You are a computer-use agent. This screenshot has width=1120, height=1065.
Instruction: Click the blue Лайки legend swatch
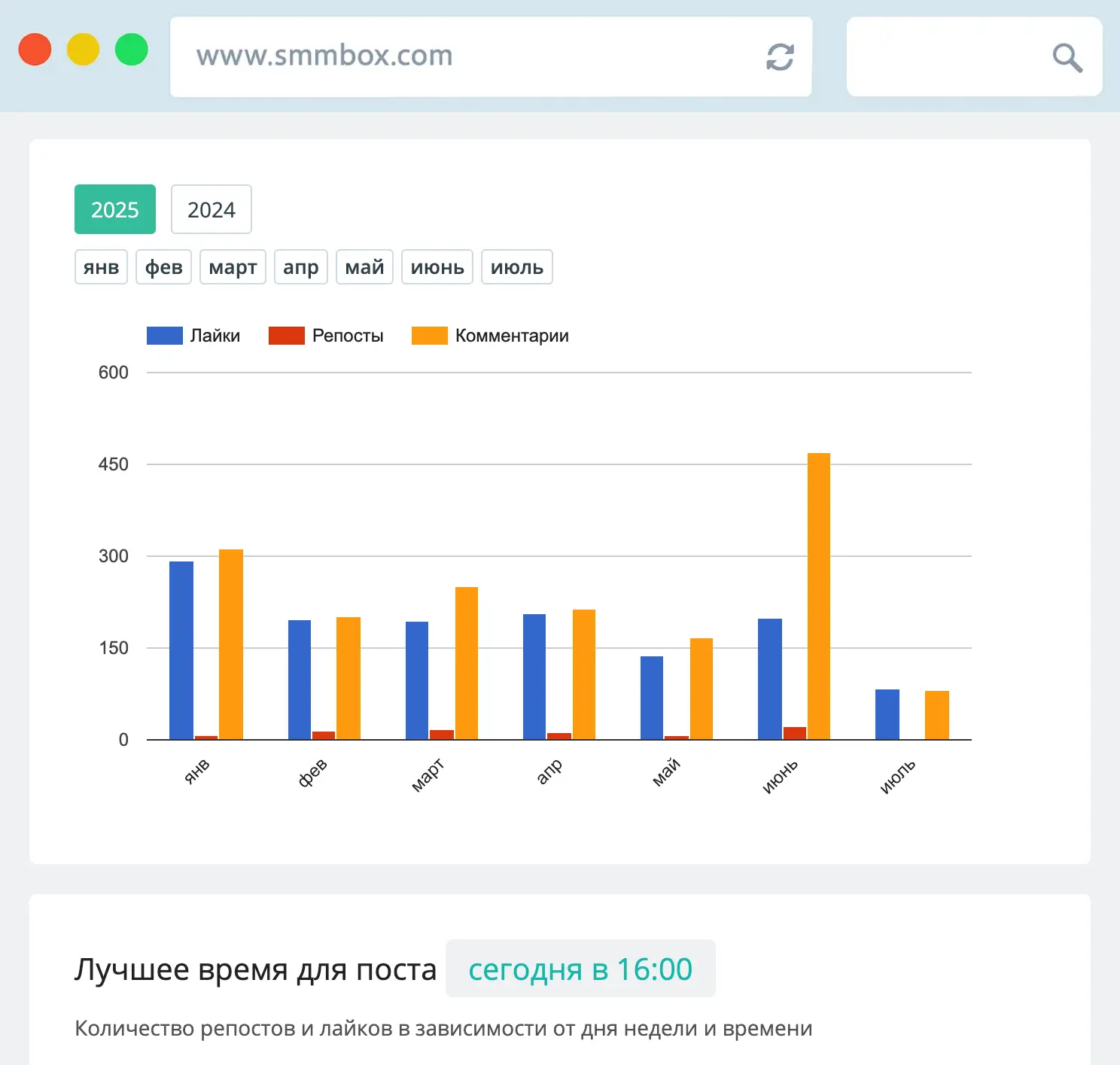click(x=165, y=336)
